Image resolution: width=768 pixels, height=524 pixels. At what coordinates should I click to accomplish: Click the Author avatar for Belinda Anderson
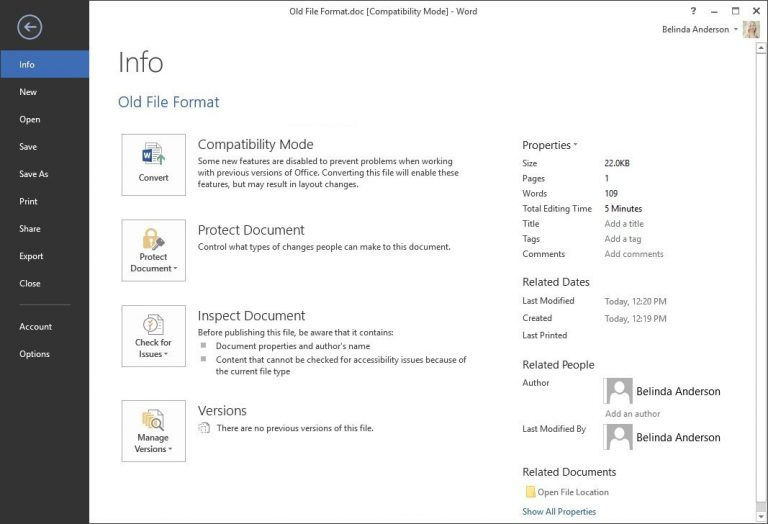618,391
